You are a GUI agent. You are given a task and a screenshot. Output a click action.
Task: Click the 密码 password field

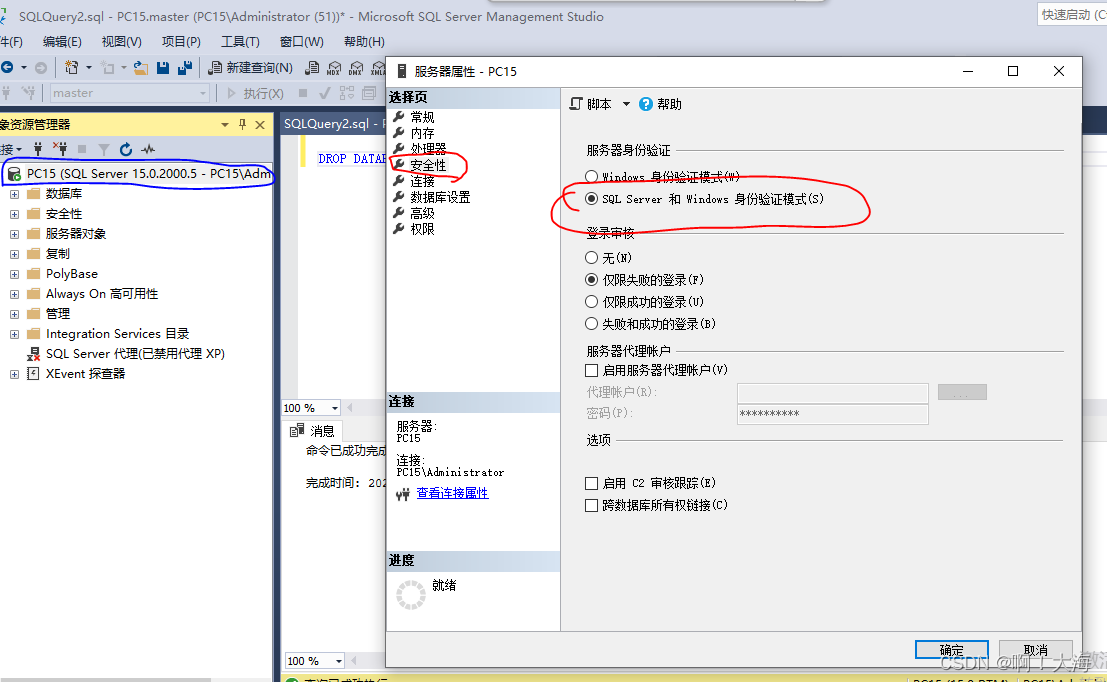pyautogui.click(x=832, y=414)
